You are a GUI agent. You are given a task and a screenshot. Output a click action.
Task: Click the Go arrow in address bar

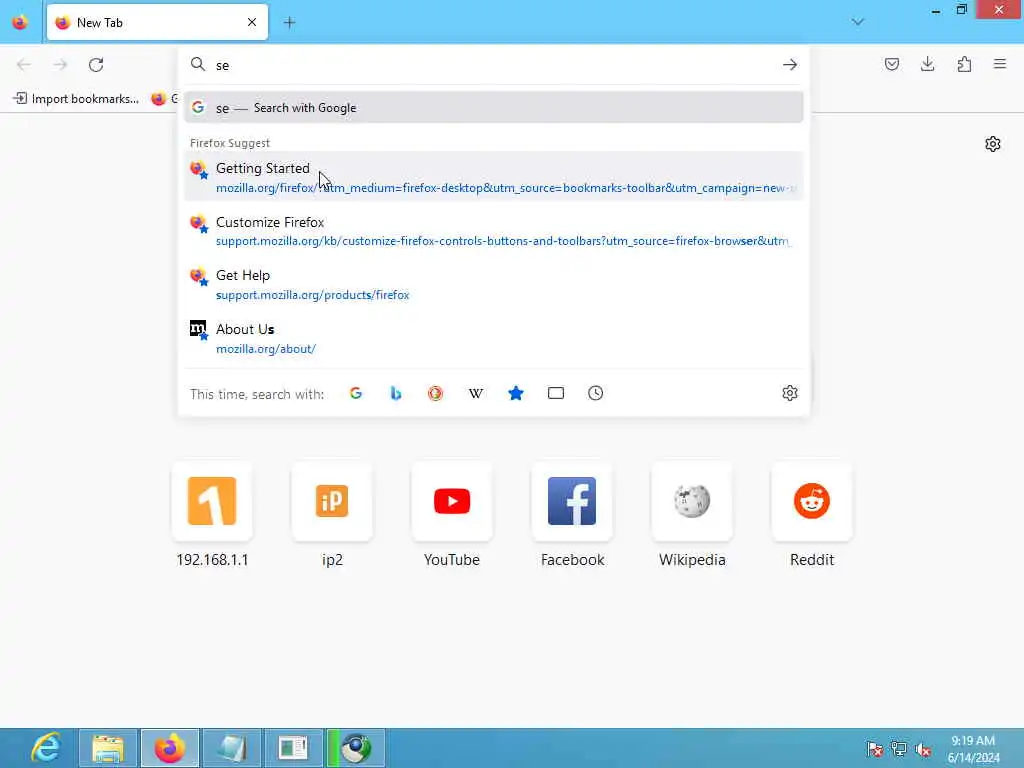790,65
